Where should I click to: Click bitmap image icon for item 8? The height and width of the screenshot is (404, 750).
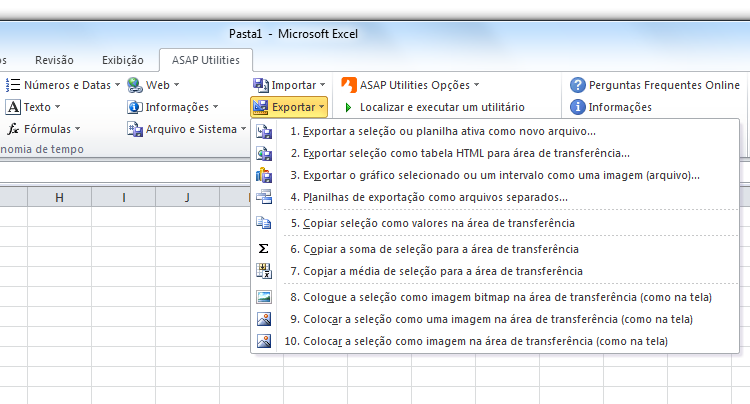(264, 297)
